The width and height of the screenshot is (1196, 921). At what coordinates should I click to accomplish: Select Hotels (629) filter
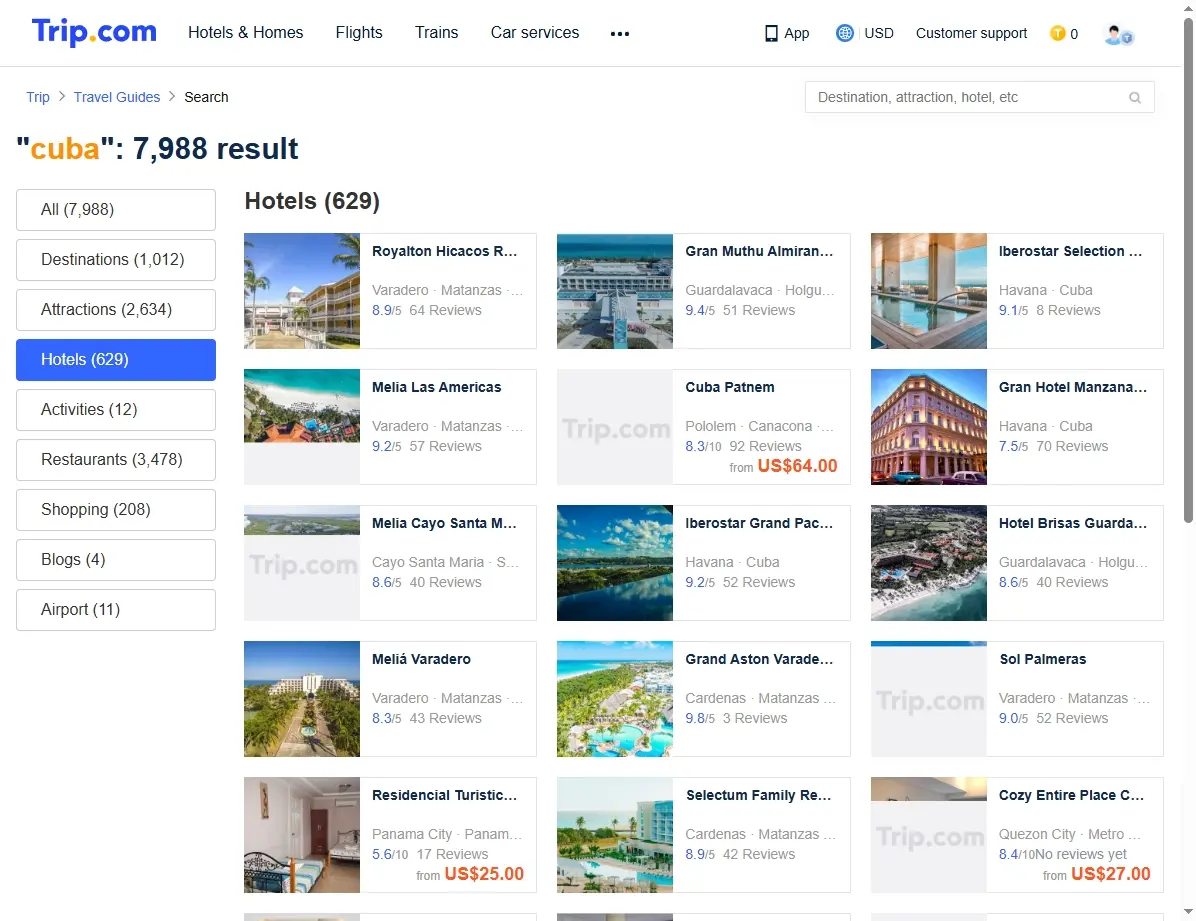click(x=116, y=359)
